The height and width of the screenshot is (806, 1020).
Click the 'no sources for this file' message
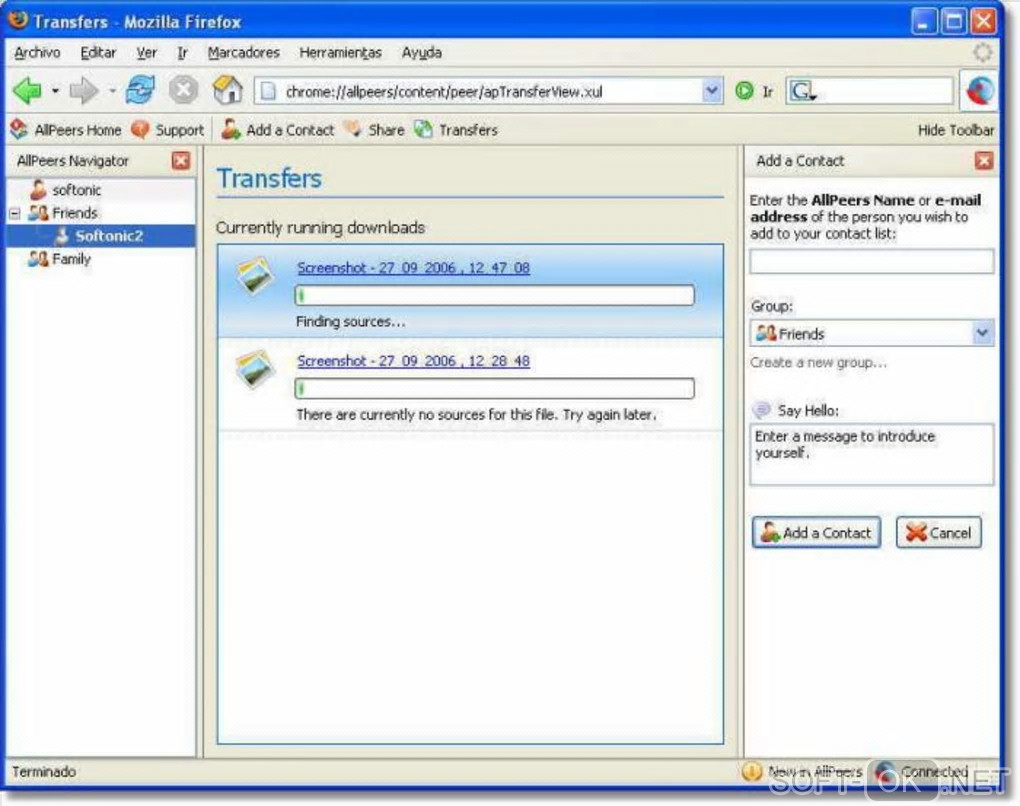pyautogui.click(x=476, y=414)
